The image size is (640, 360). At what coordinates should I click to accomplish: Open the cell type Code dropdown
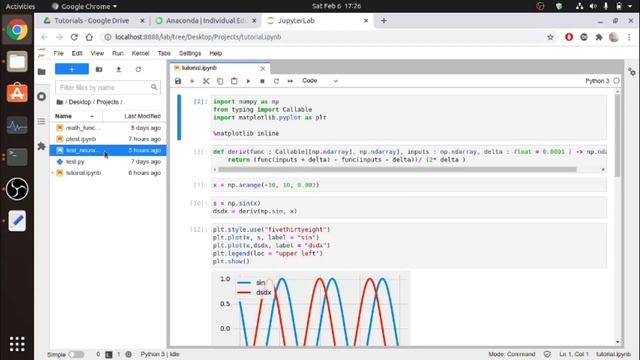pyautogui.click(x=320, y=81)
